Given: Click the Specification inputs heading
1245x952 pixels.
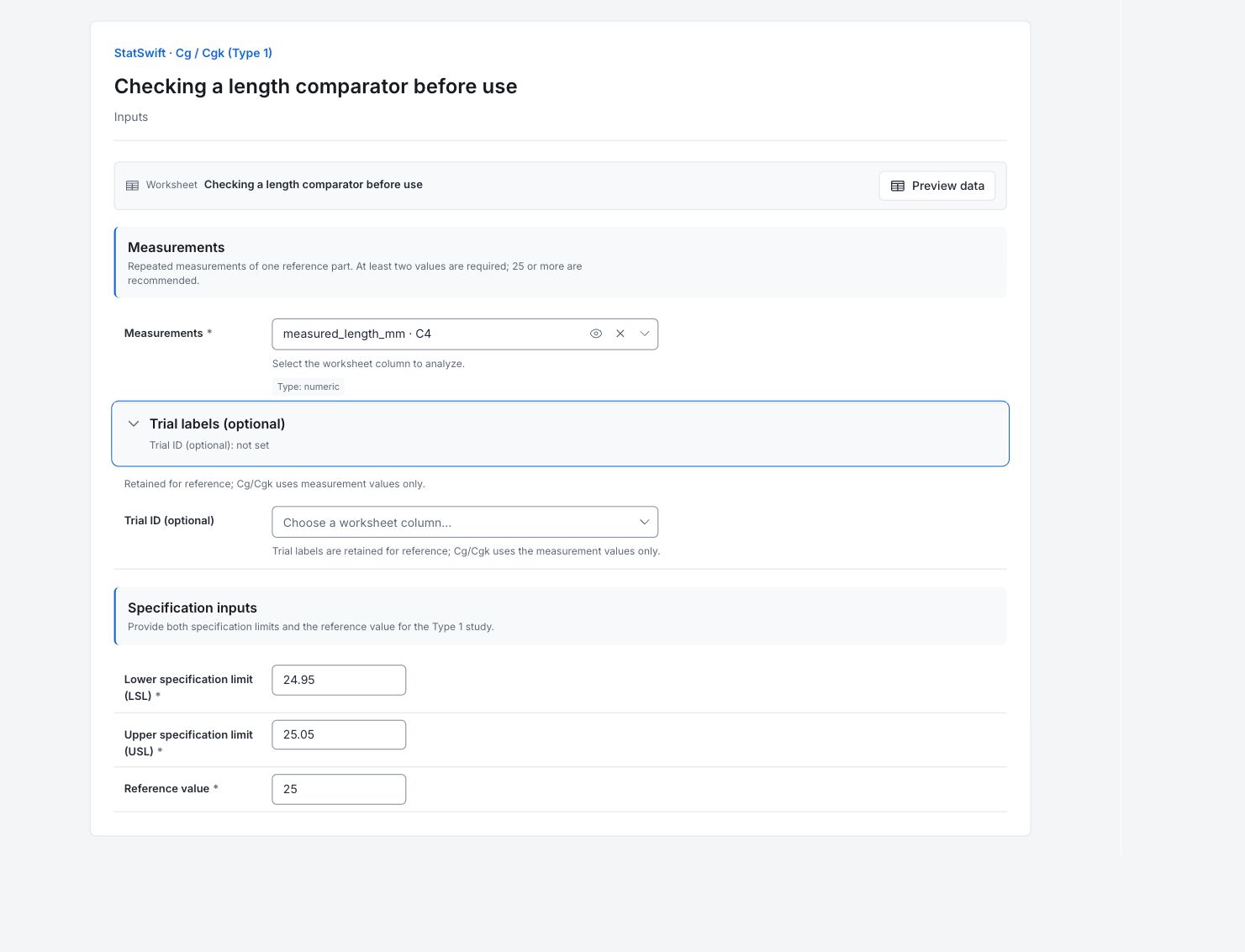Looking at the screenshot, I should [193, 607].
